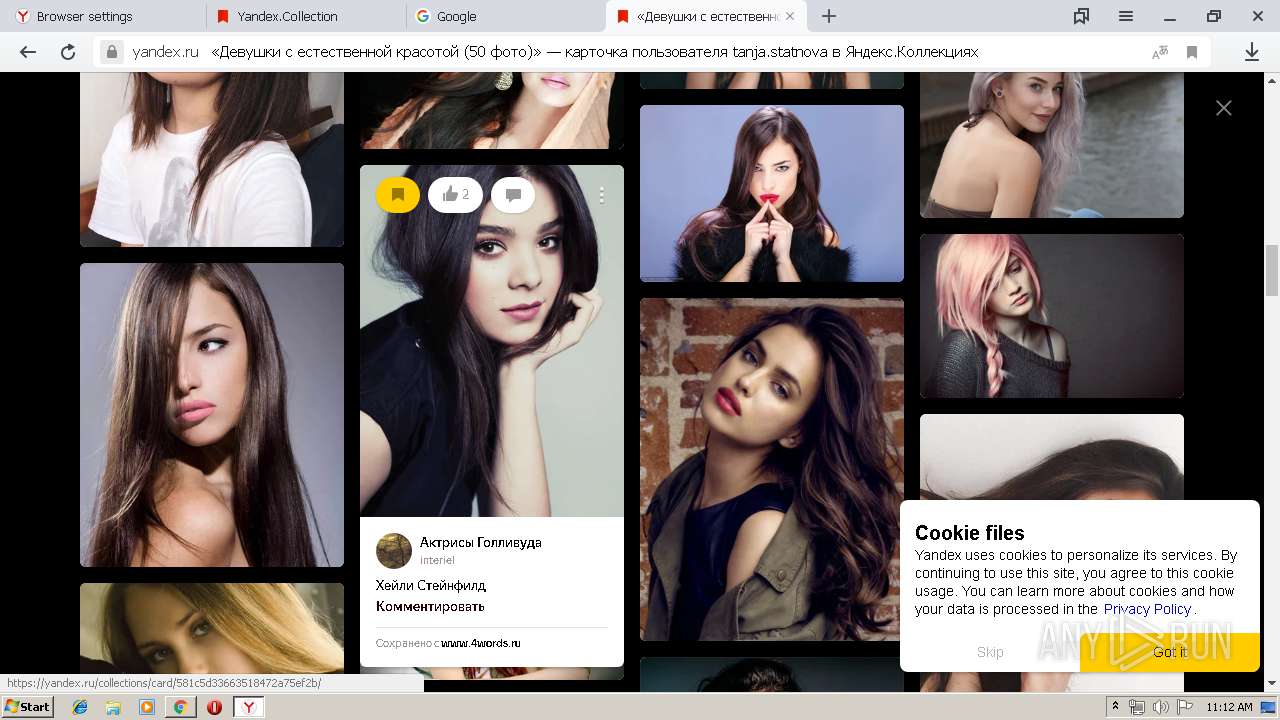Open www.4words.ru source link
This screenshot has width=1280, height=720.
pyautogui.click(x=481, y=643)
